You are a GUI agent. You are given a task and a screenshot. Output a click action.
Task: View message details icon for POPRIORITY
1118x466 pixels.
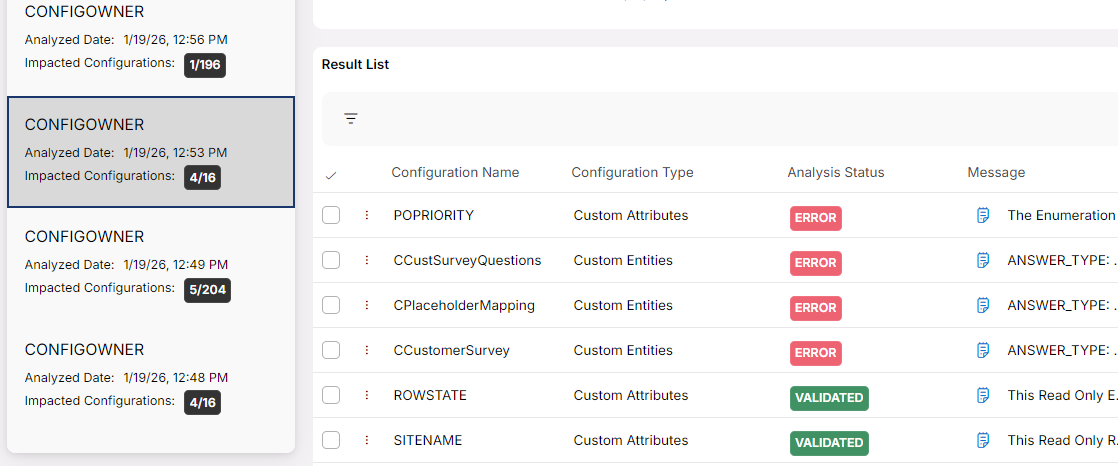(x=983, y=215)
